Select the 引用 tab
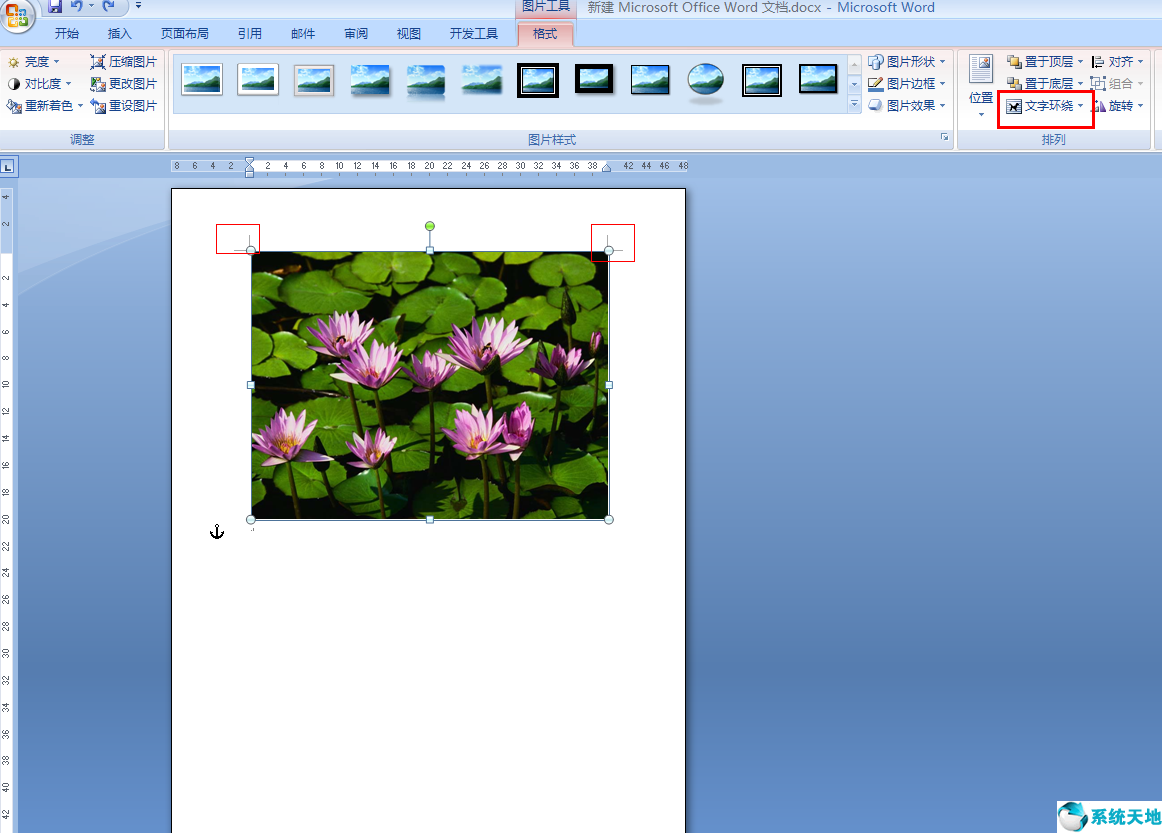 coord(249,33)
